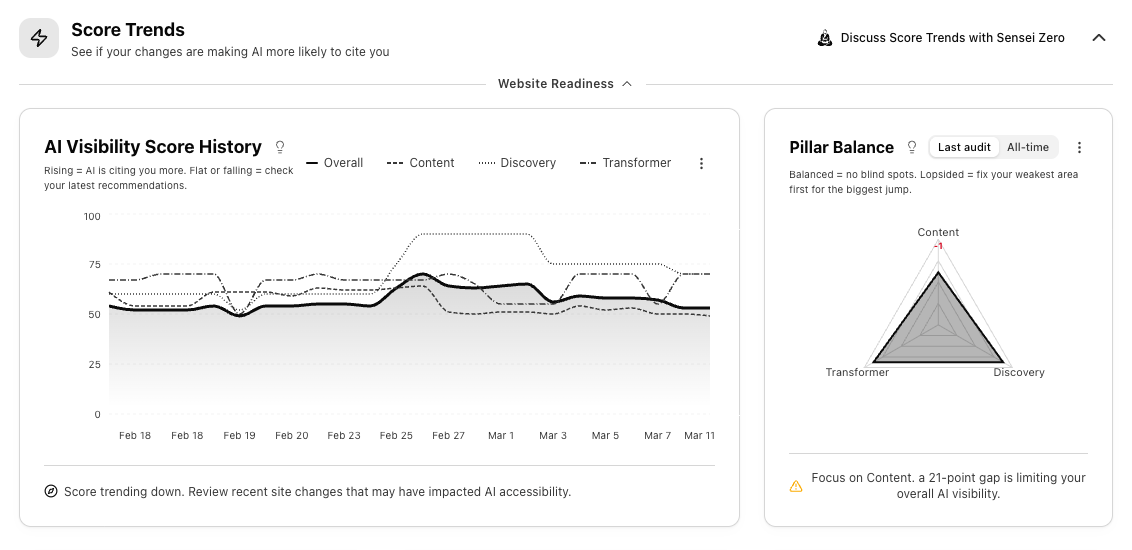Screen dimensions: 1132x550
Task: Click the Discovery vertex label on radar chart
Action: [x=1018, y=373]
